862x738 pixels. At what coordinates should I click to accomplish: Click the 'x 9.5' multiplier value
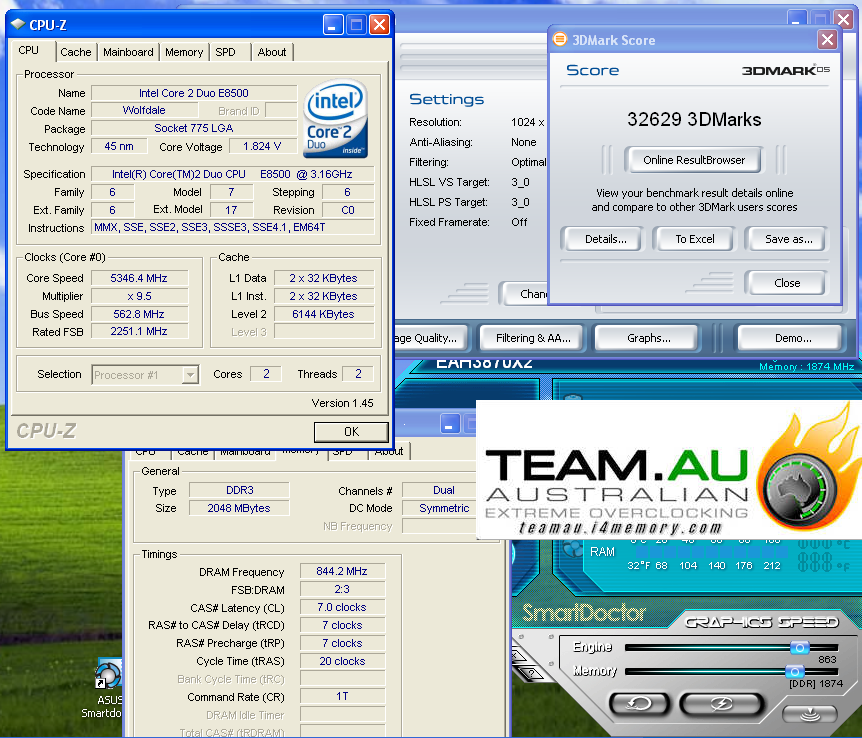[139, 296]
